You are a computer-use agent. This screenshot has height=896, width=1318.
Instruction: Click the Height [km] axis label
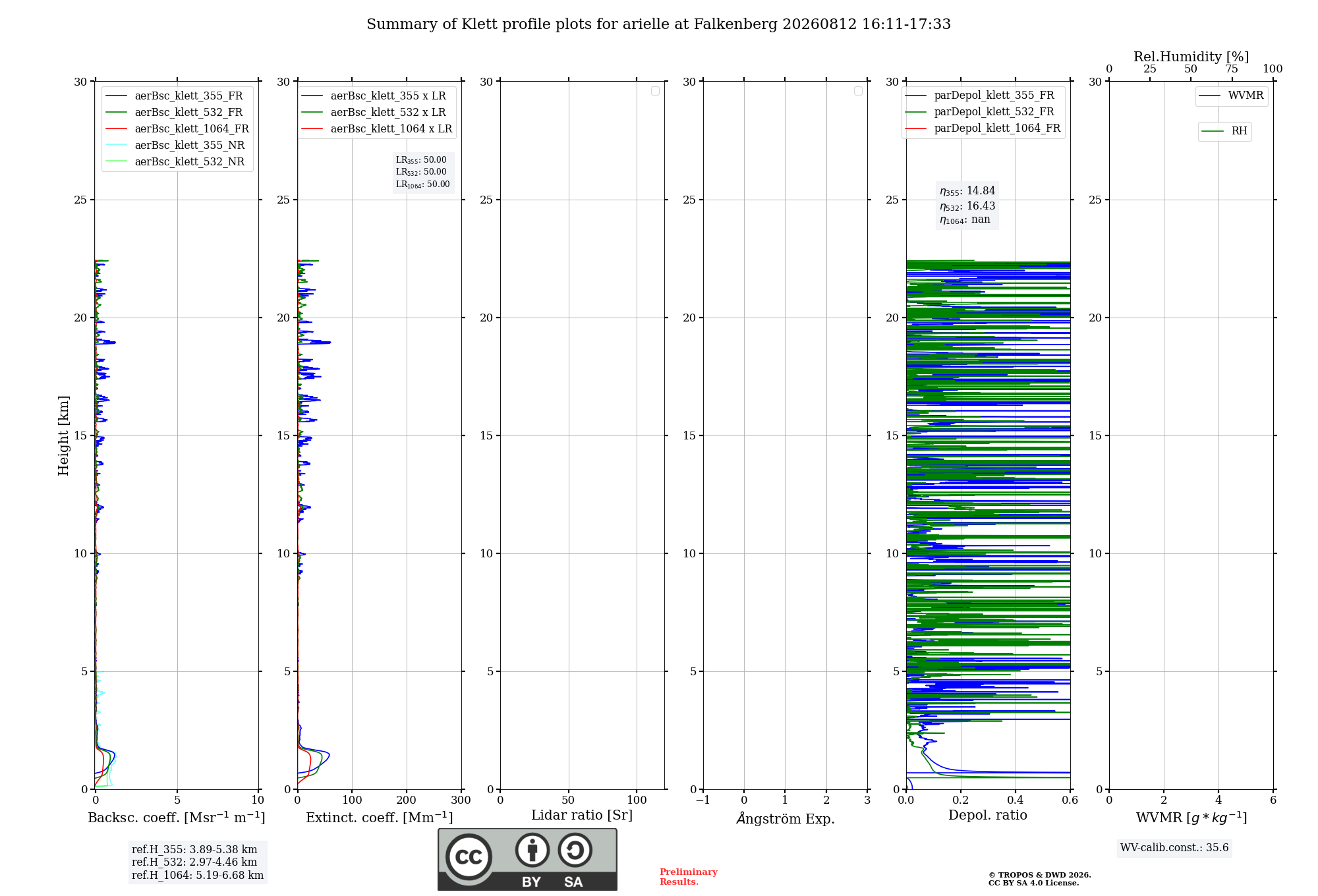(63, 435)
